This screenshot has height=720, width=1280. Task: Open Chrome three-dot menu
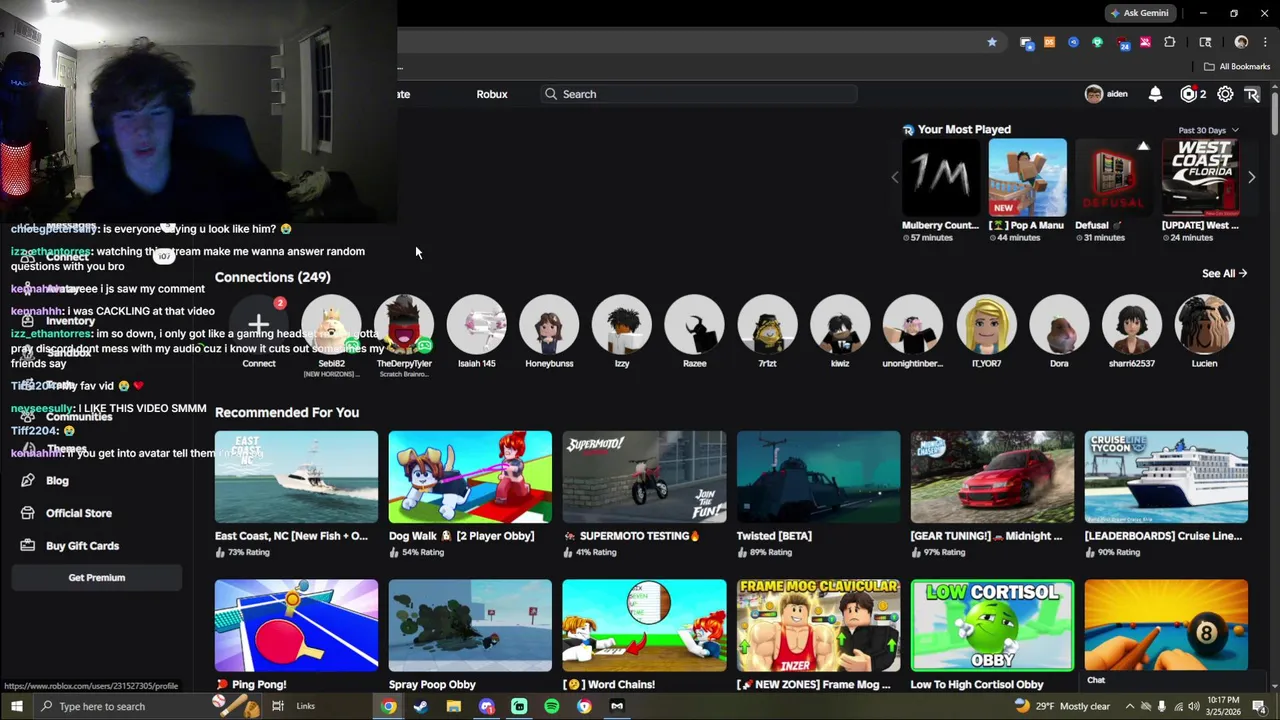coord(1264,42)
